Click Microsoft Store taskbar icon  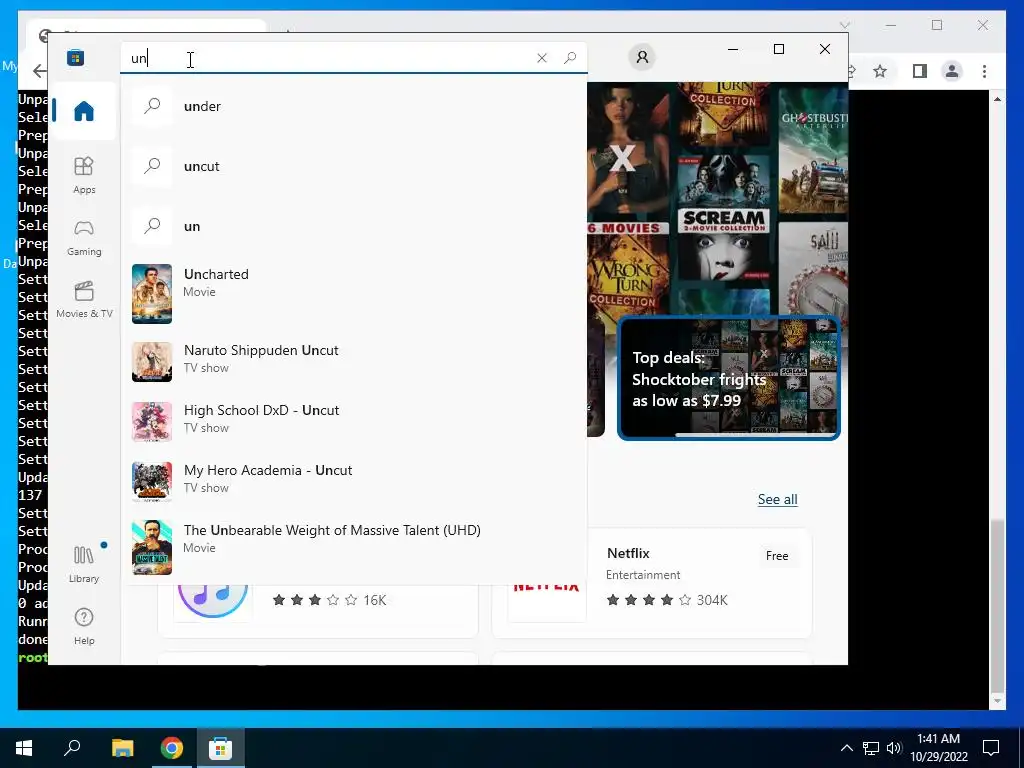click(221, 748)
